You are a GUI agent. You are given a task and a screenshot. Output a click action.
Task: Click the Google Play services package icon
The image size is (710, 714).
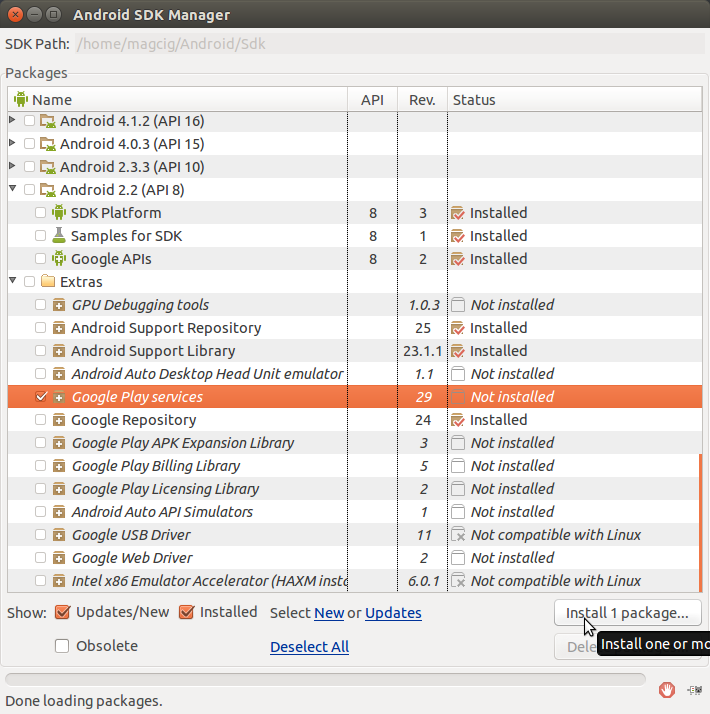(59, 397)
